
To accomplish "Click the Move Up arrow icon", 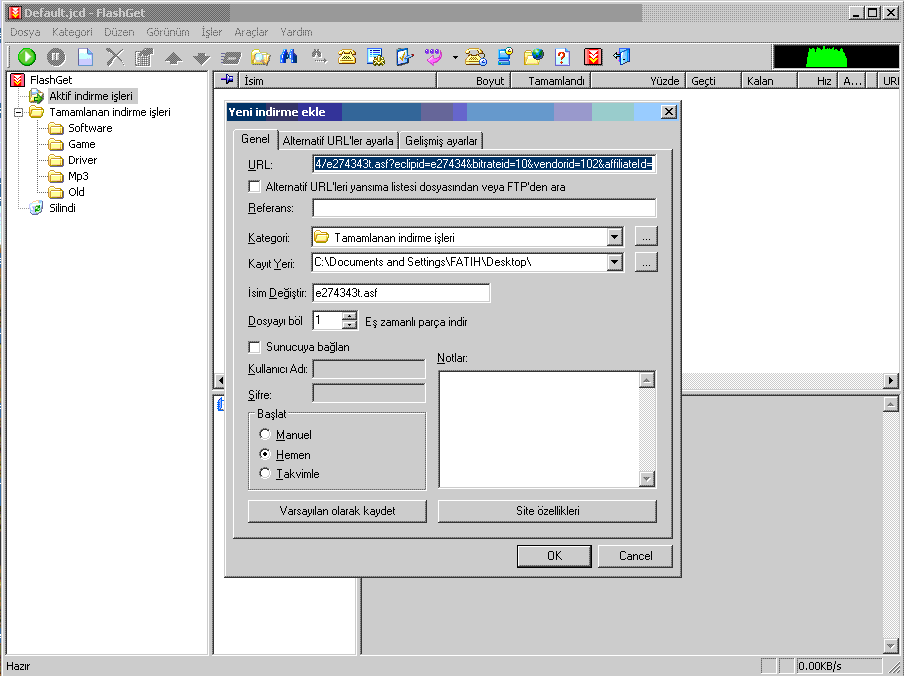I will [174, 58].
